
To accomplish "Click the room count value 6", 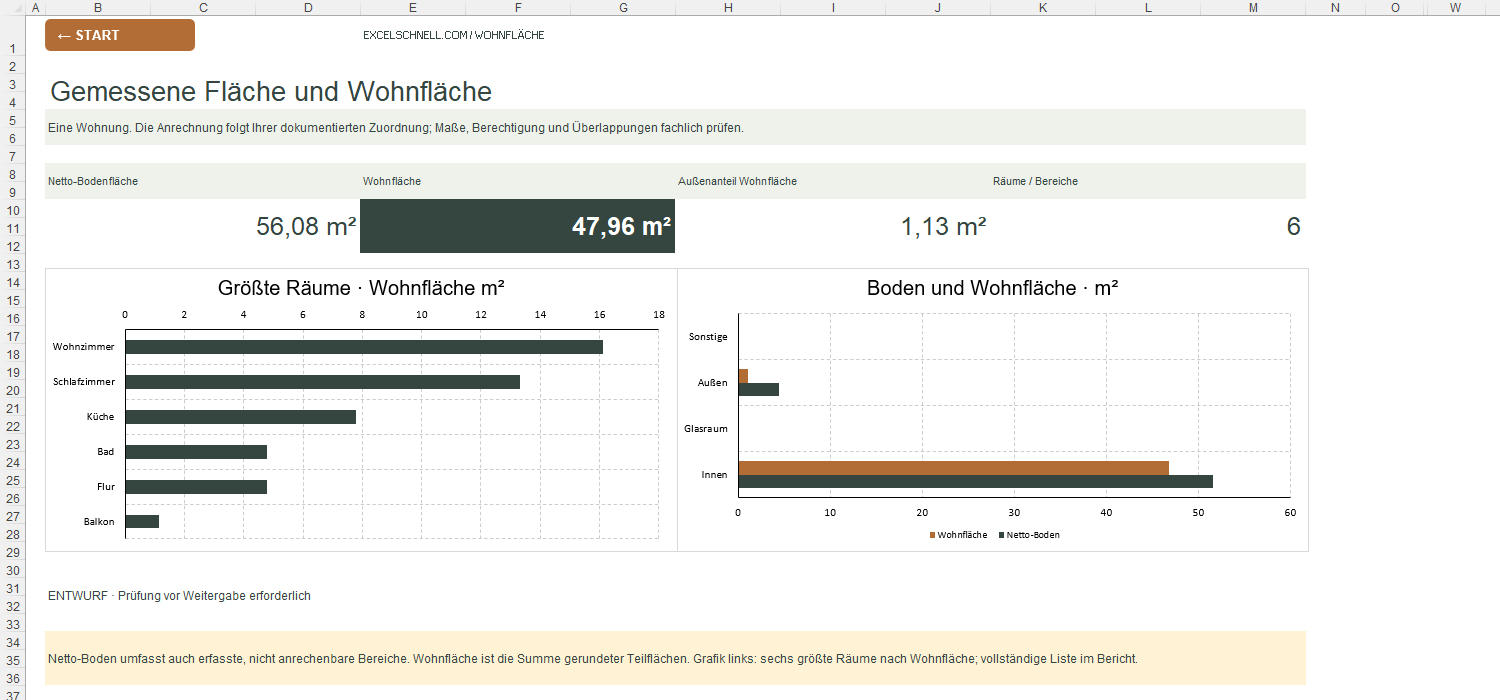I will pyautogui.click(x=1293, y=226).
